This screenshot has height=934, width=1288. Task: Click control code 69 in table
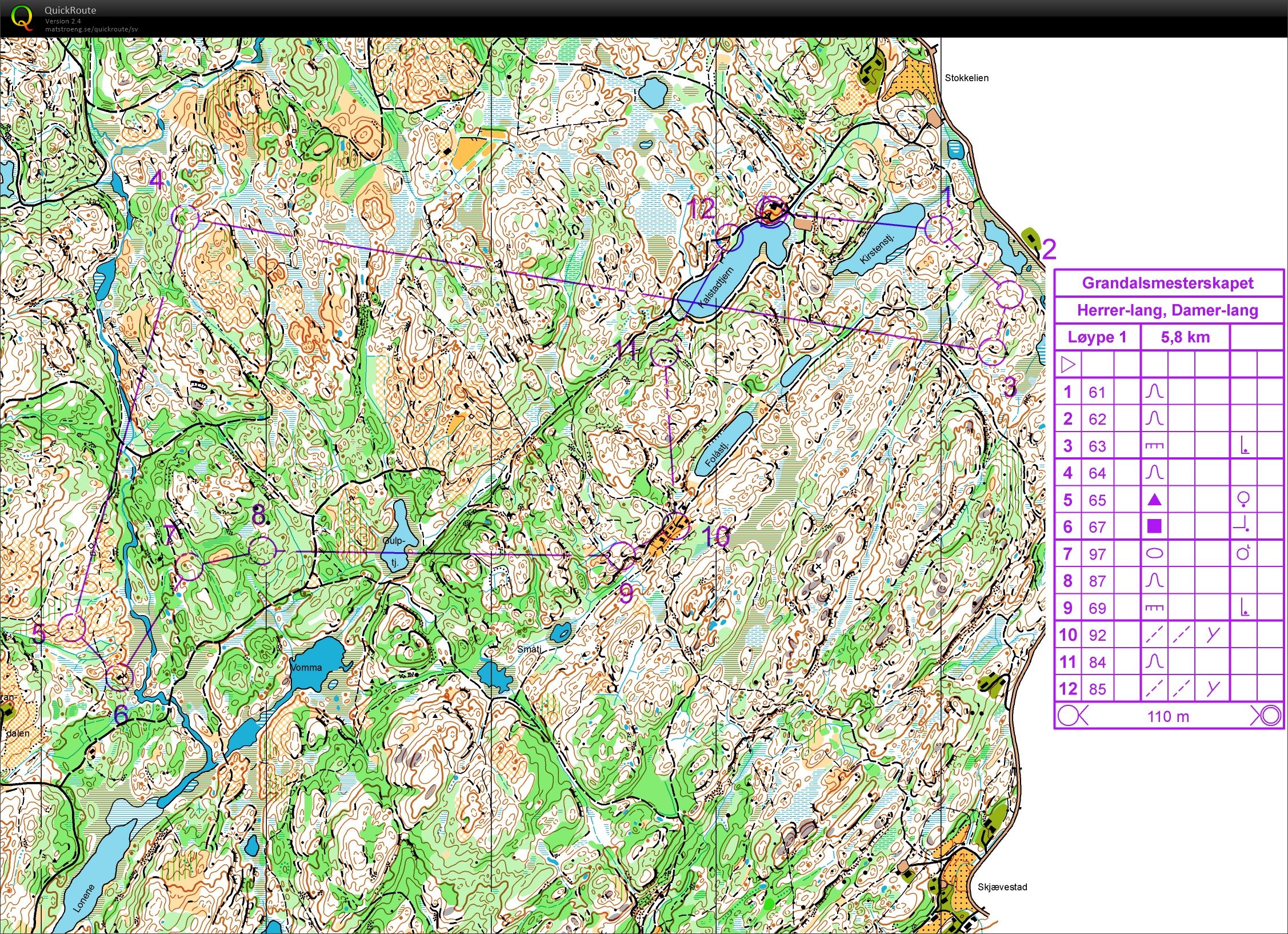(1097, 608)
